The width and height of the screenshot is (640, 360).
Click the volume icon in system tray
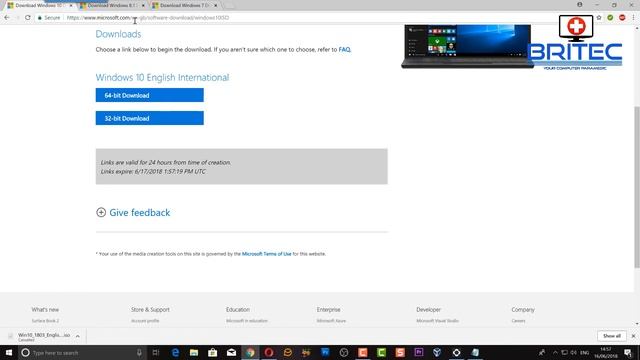pyautogui.click(x=574, y=353)
